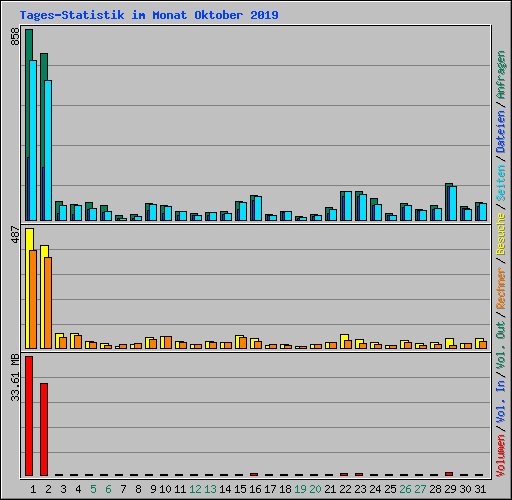This screenshot has height=500, width=512.
Task: Click the y-axis value 487
Action: pyautogui.click(x=15, y=234)
